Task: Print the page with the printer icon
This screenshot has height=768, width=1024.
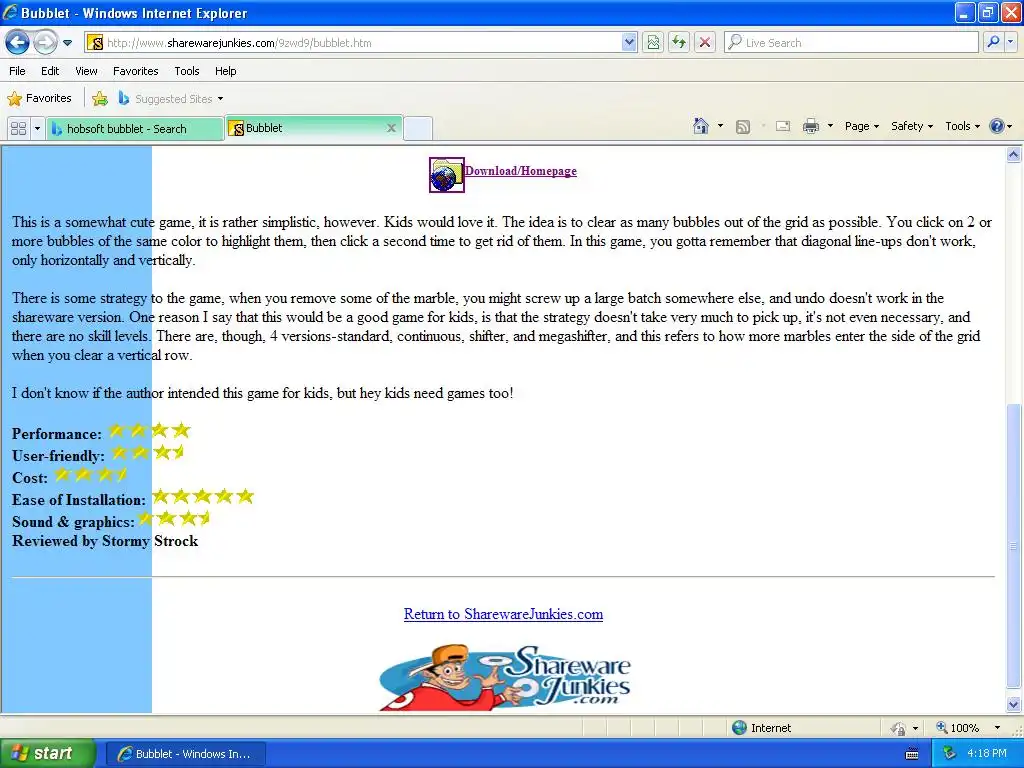Action: click(x=810, y=127)
